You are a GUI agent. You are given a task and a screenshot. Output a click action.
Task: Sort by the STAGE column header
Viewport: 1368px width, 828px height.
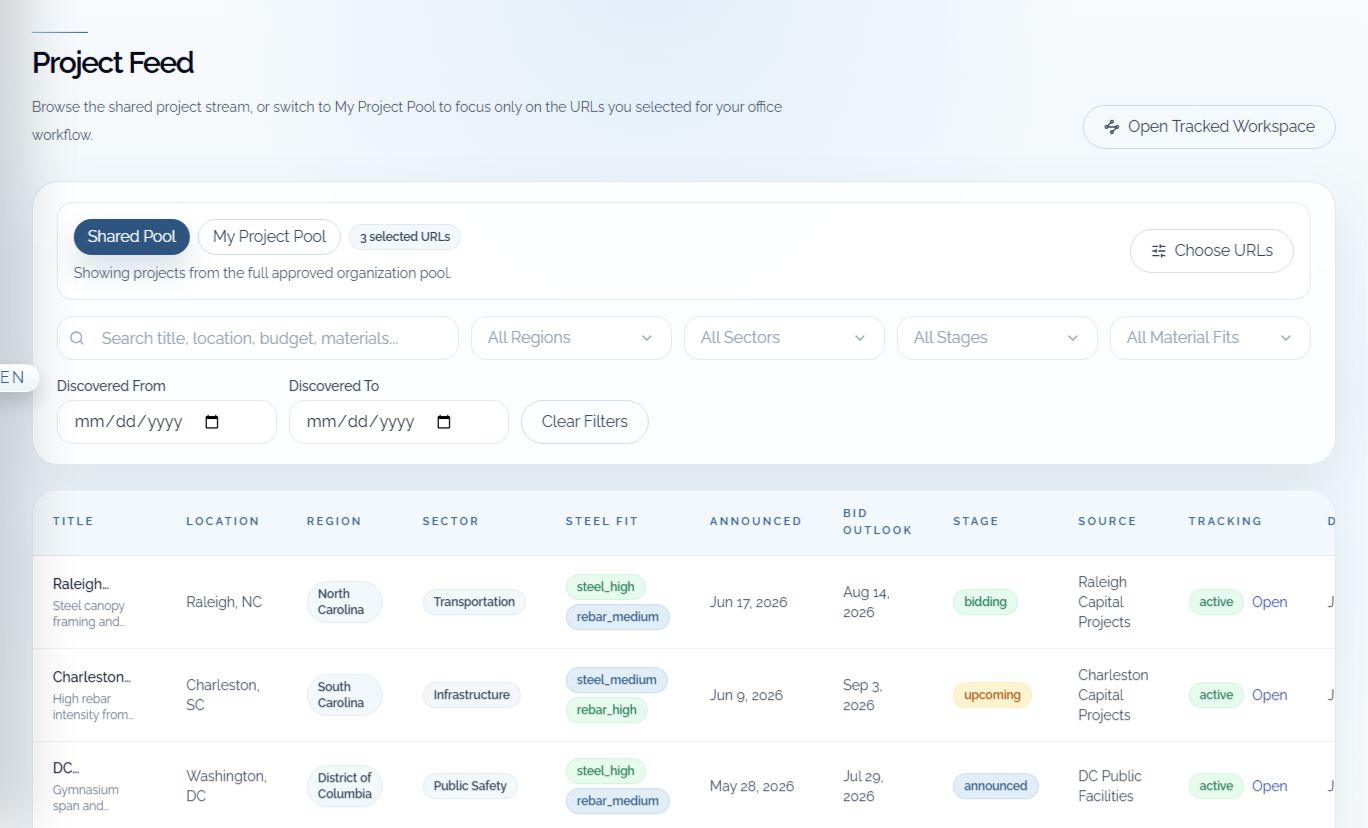click(x=975, y=521)
